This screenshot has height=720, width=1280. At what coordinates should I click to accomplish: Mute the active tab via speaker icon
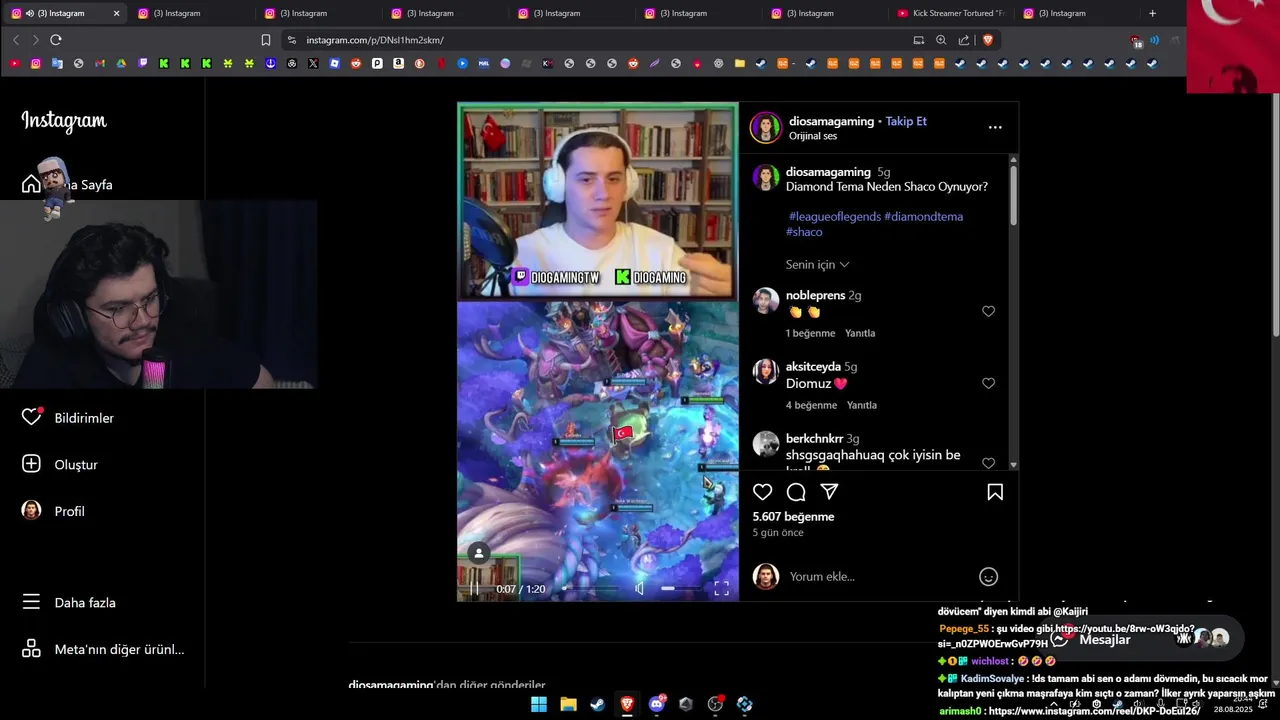[x=29, y=13]
